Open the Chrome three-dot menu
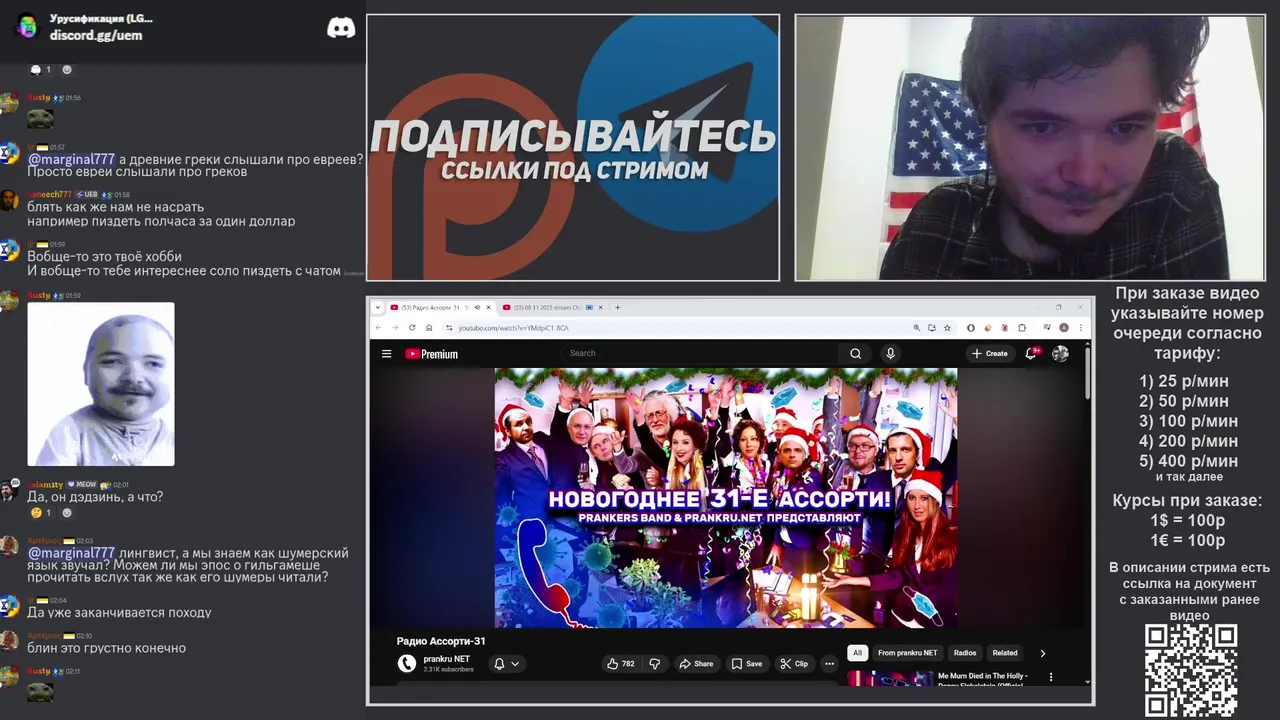Image resolution: width=1280 pixels, height=720 pixels. point(1081,327)
